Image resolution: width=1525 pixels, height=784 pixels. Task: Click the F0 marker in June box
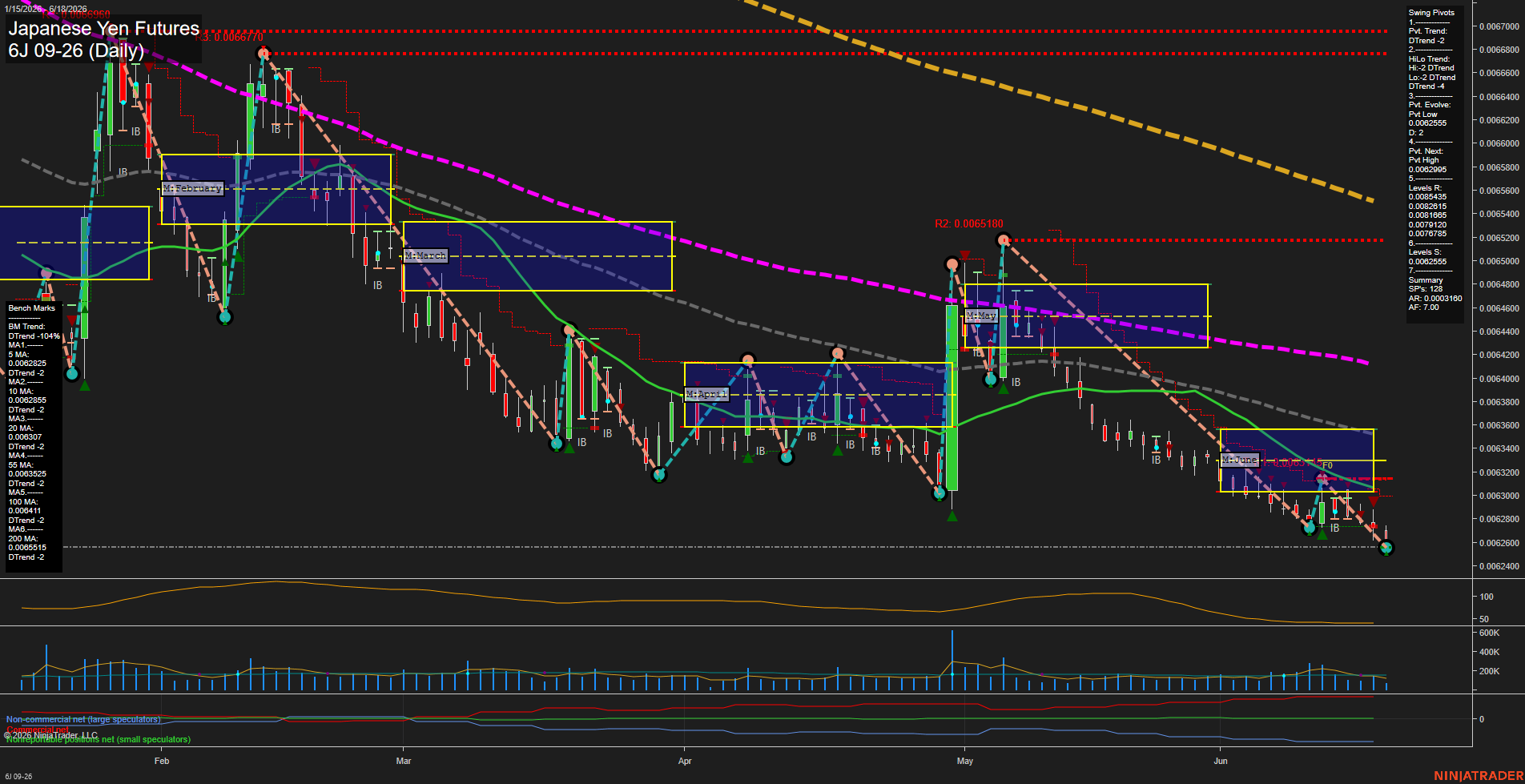(x=1327, y=465)
